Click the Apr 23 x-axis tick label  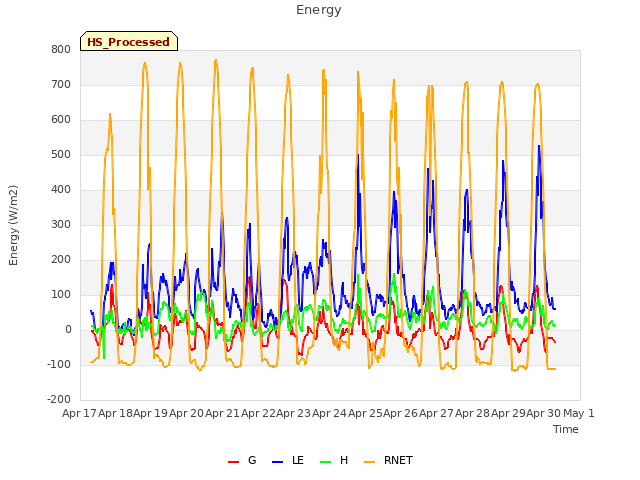point(293,413)
